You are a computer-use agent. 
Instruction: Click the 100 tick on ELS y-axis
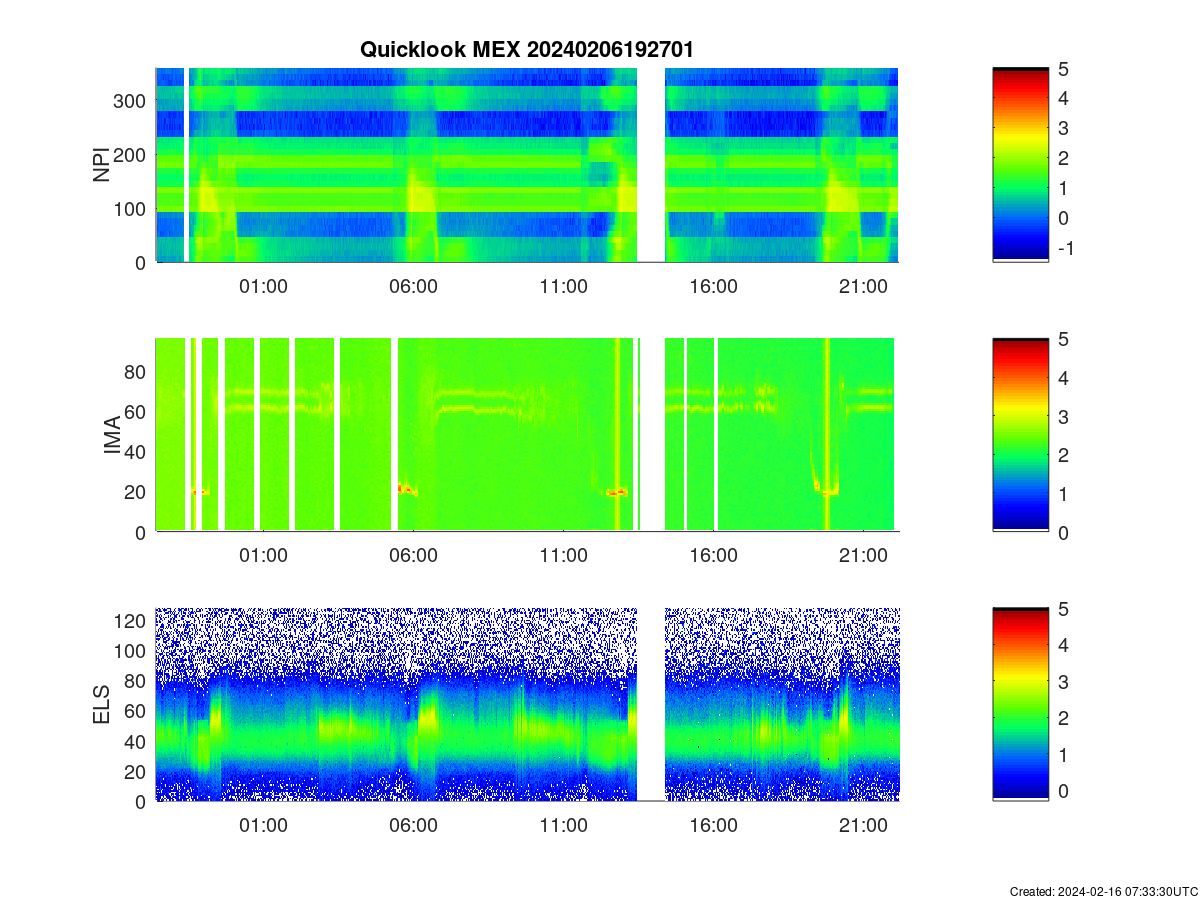tap(132, 651)
